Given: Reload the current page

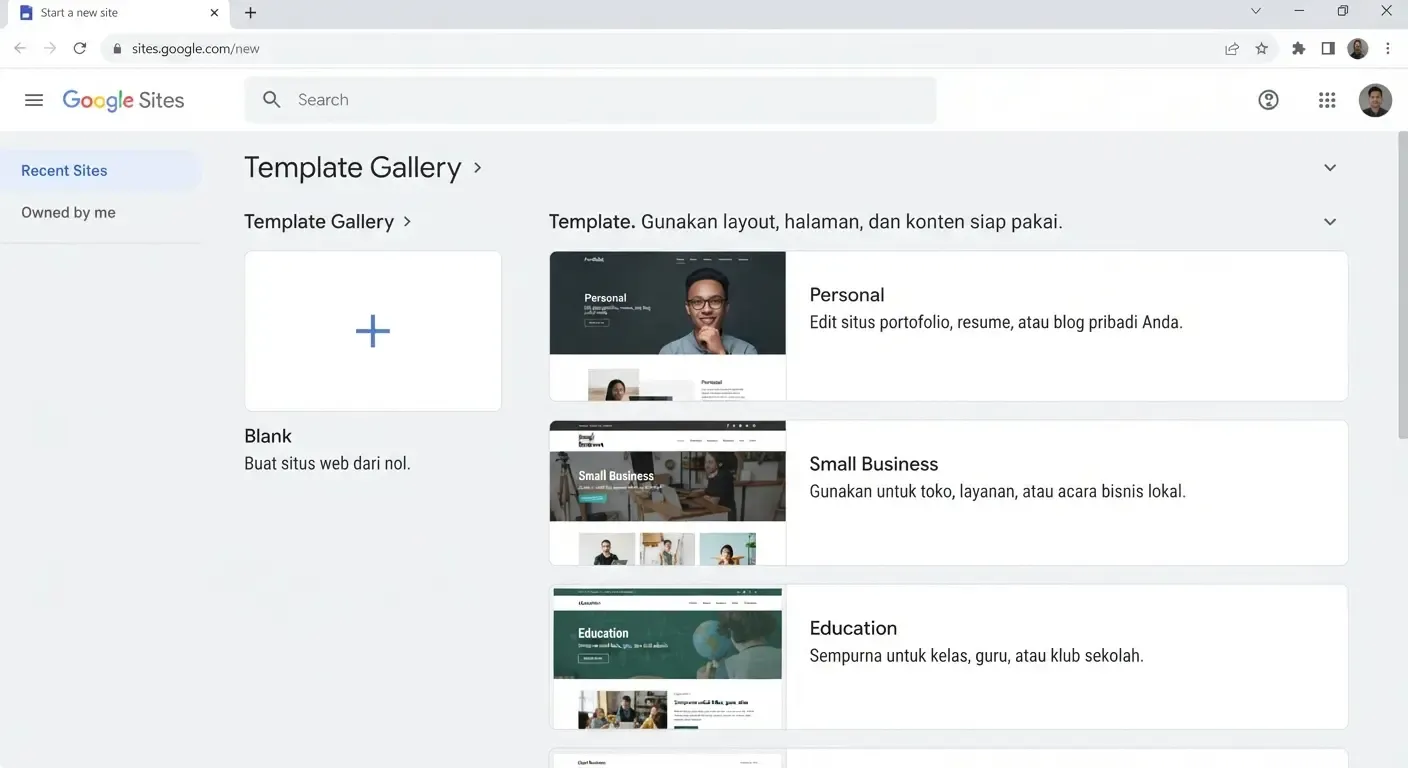Looking at the screenshot, I should tap(80, 48).
